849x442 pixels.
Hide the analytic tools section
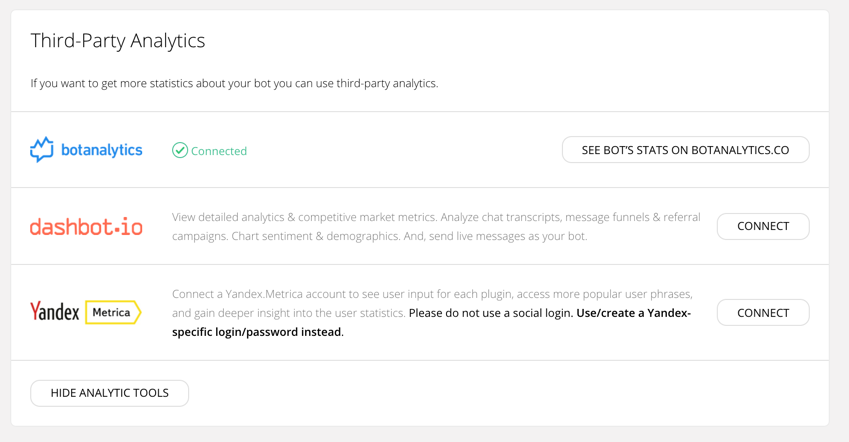109,393
